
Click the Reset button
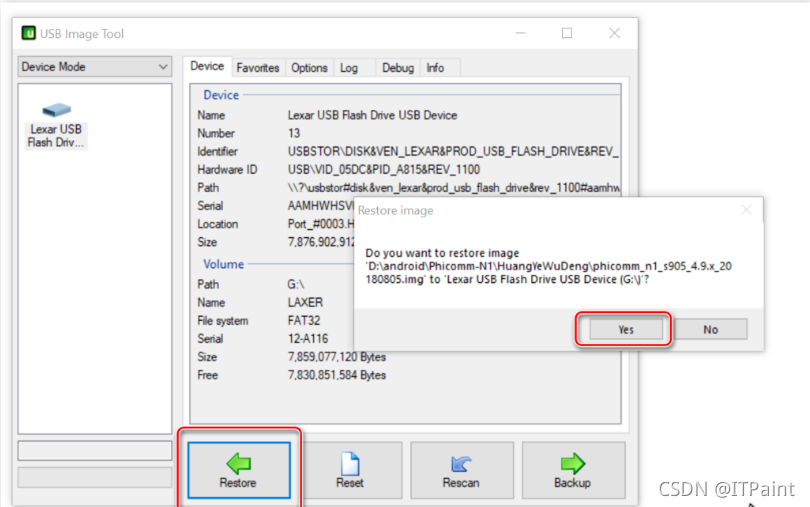(350, 470)
